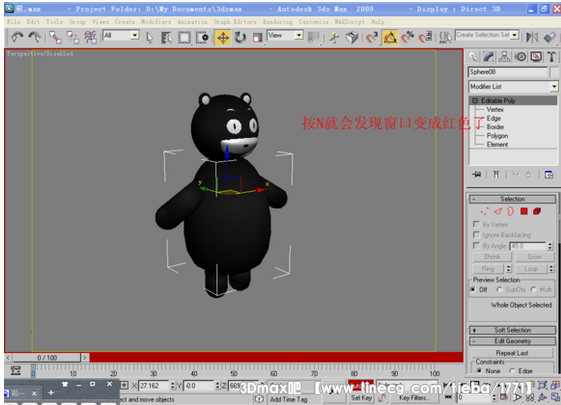Screen dimensions: 561x405
Task: Select Element sub-object red cube icon
Action: point(537,211)
